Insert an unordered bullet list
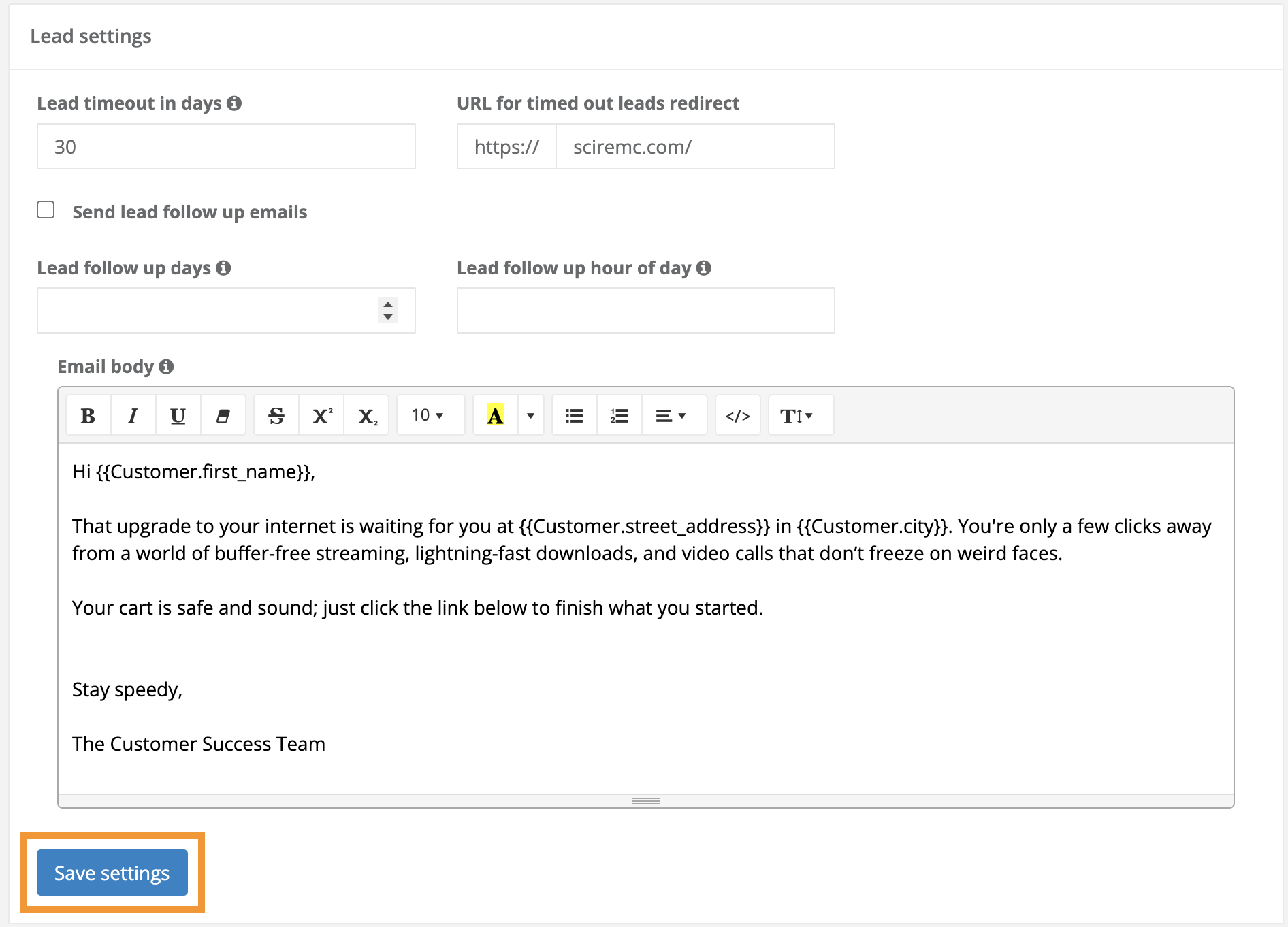Viewport: 1288px width, 927px height. click(574, 414)
